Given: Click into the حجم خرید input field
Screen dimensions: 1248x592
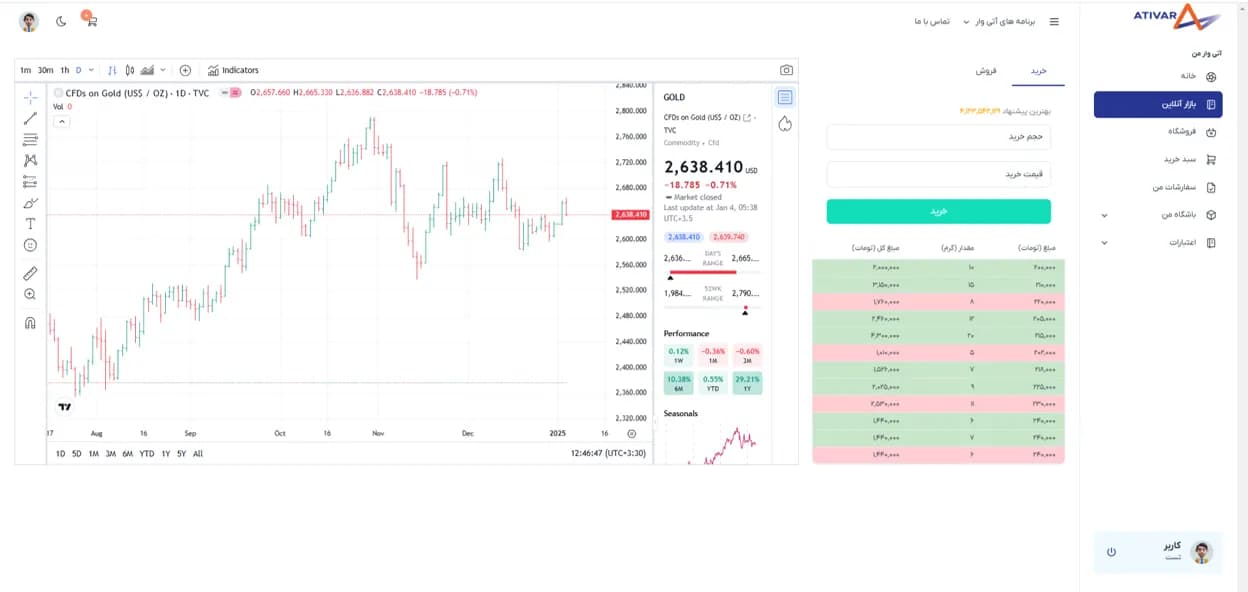Looking at the screenshot, I should pyautogui.click(x=938, y=137).
